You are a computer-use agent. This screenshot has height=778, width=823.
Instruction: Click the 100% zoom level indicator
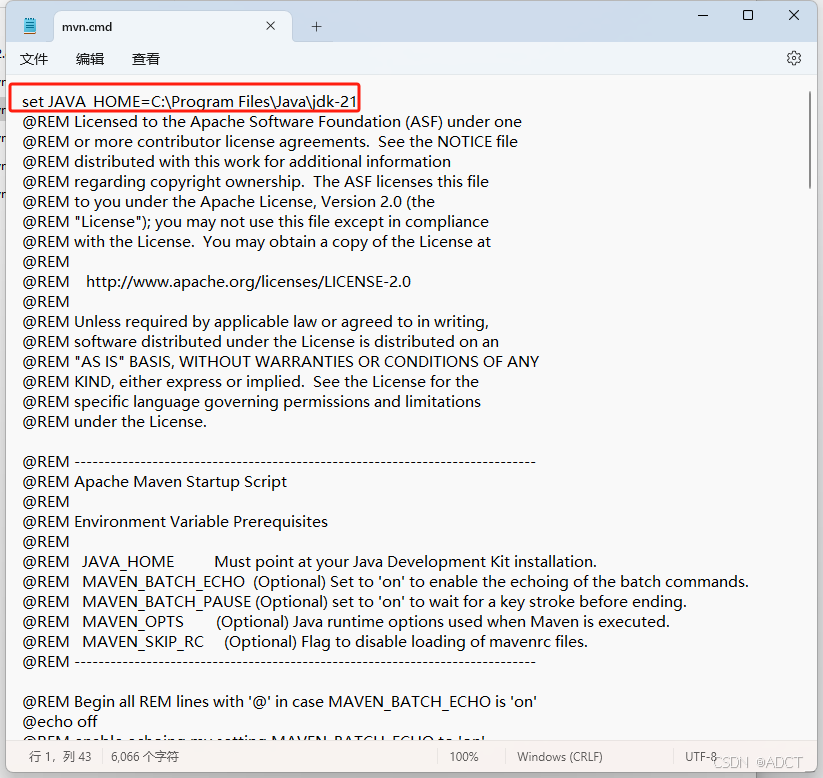coord(464,757)
